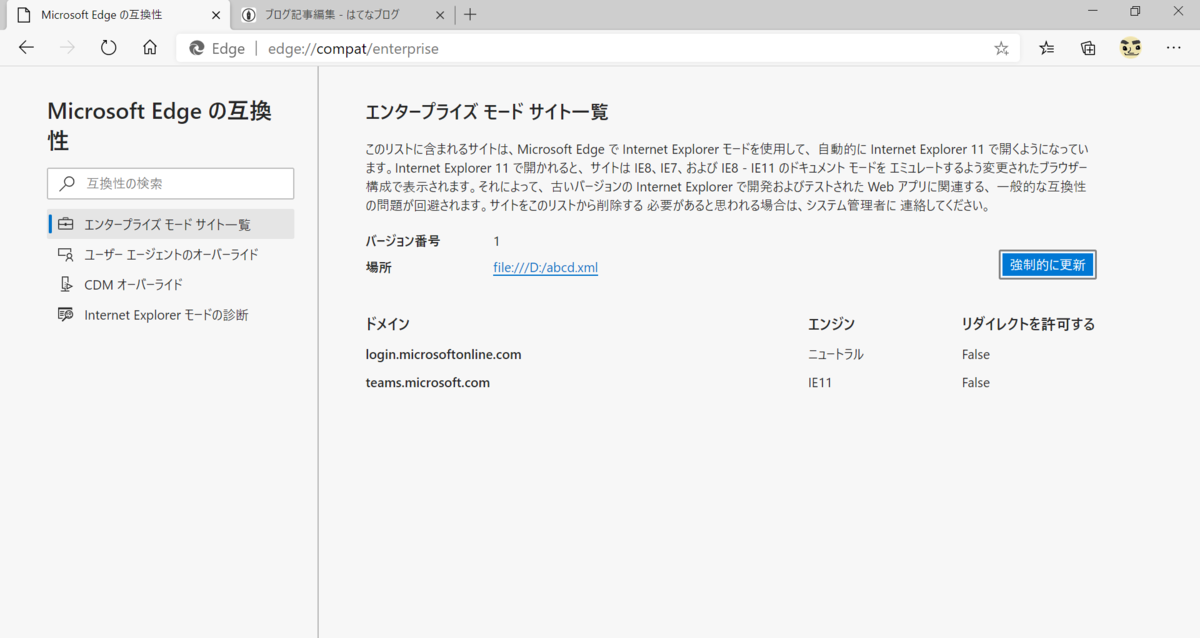Click the 強制的に更新 button
Viewport: 1200px width, 638px height.
point(1048,265)
